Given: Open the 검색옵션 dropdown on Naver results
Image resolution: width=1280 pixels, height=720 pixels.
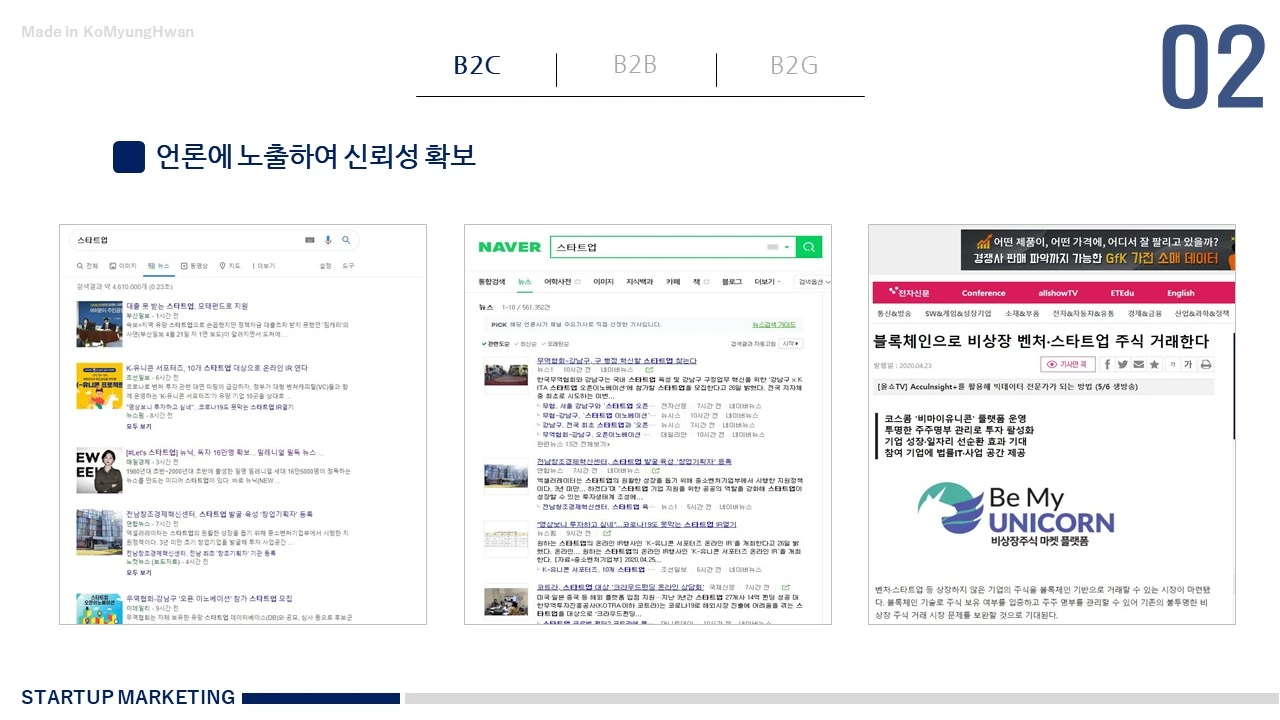Looking at the screenshot, I should (812, 282).
